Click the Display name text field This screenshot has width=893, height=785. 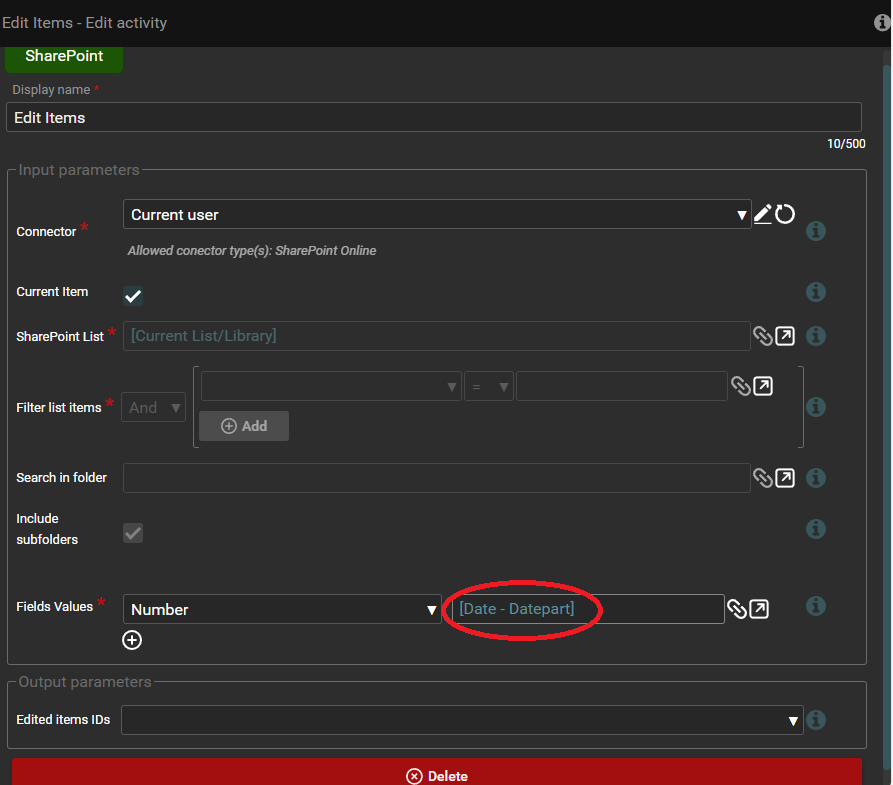(433, 117)
